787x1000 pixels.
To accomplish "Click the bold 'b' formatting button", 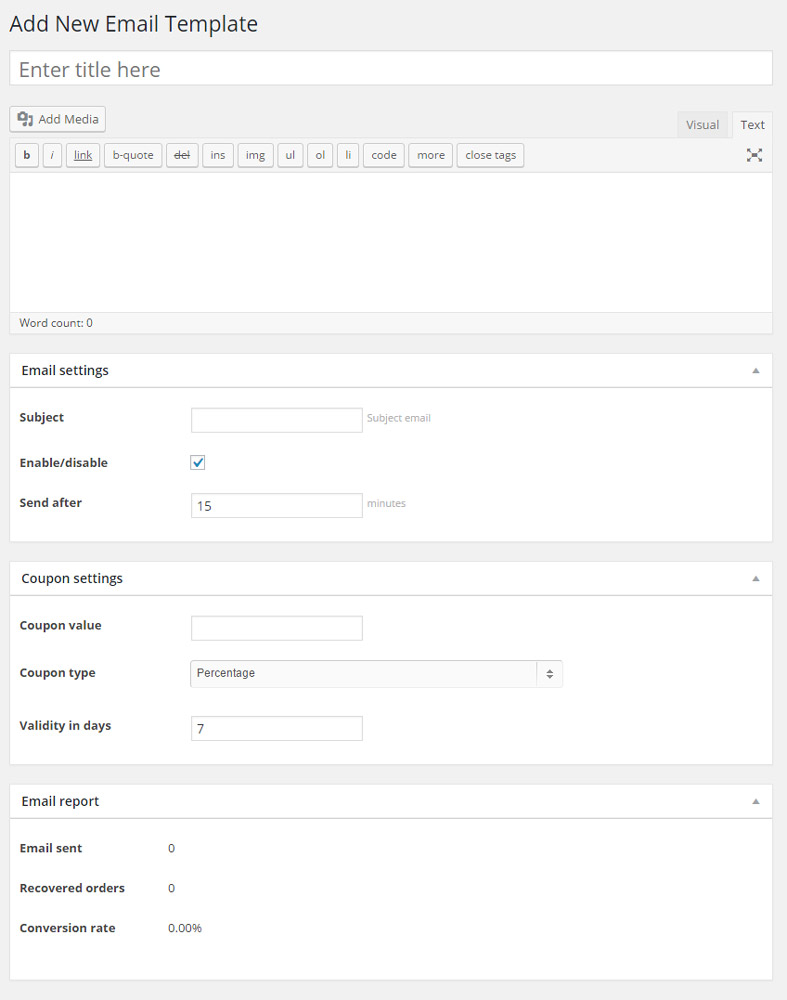I will point(27,155).
